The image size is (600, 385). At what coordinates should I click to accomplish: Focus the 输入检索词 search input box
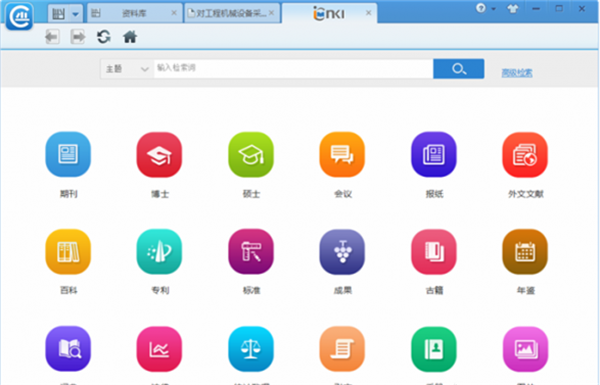tap(293, 69)
